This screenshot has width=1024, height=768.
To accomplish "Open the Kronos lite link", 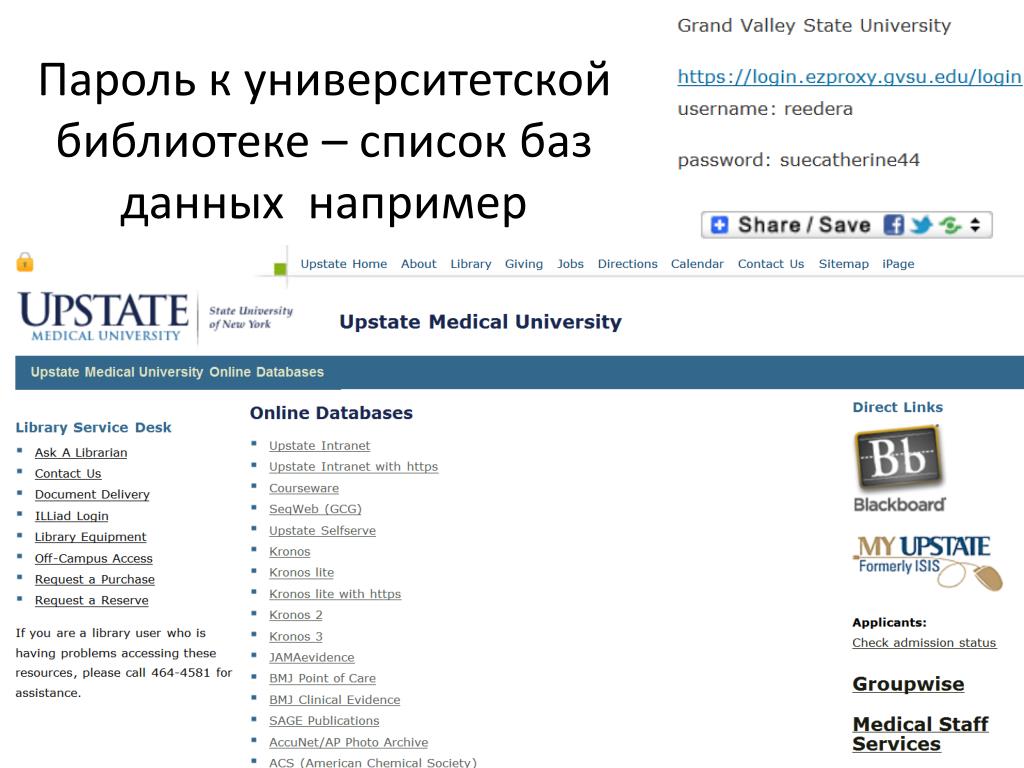I will click(x=301, y=572).
